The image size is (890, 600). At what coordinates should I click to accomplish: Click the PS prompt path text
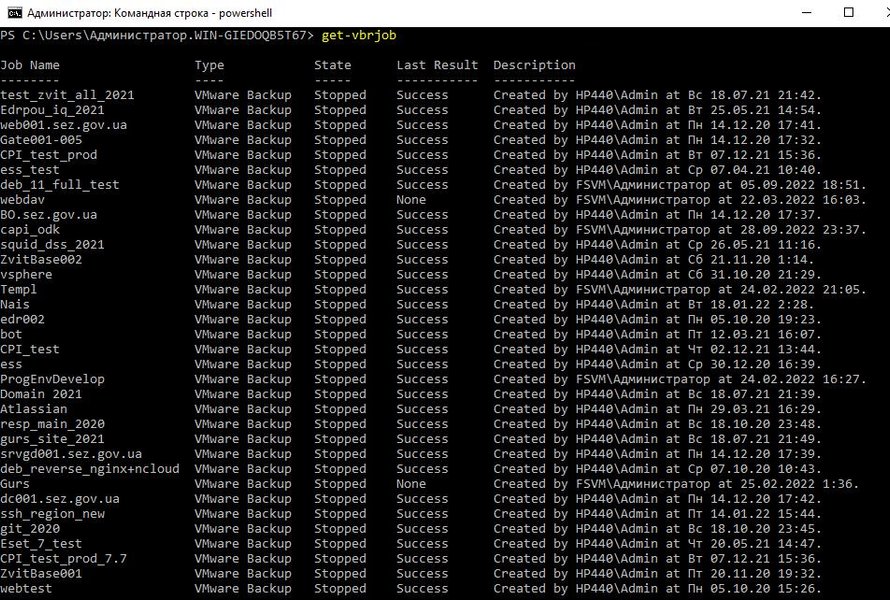(x=157, y=35)
